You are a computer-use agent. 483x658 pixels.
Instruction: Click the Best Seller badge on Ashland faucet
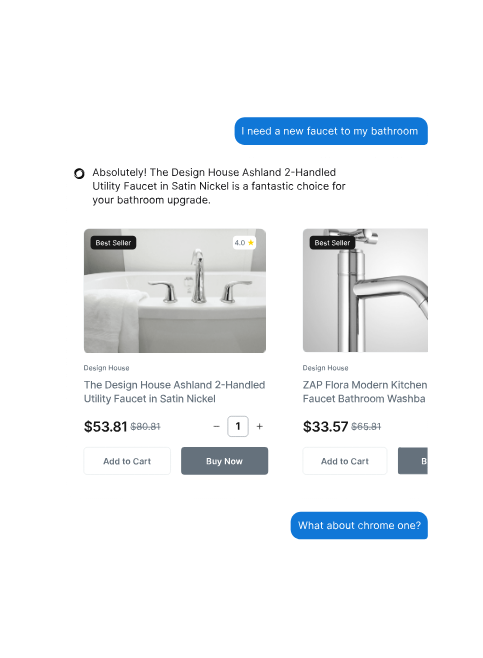click(113, 243)
